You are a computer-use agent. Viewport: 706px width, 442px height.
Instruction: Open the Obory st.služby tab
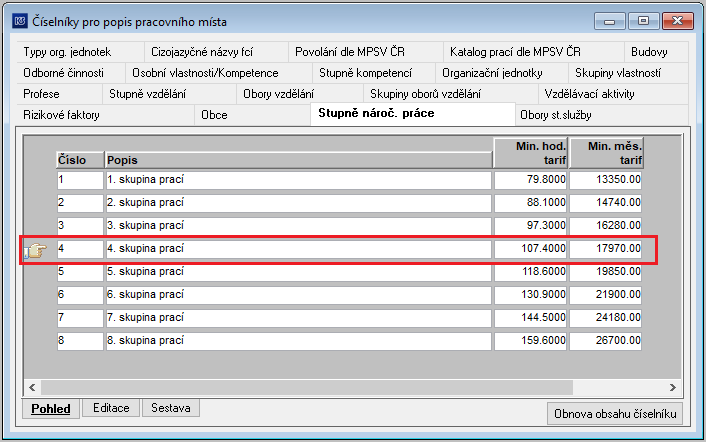[602, 115]
